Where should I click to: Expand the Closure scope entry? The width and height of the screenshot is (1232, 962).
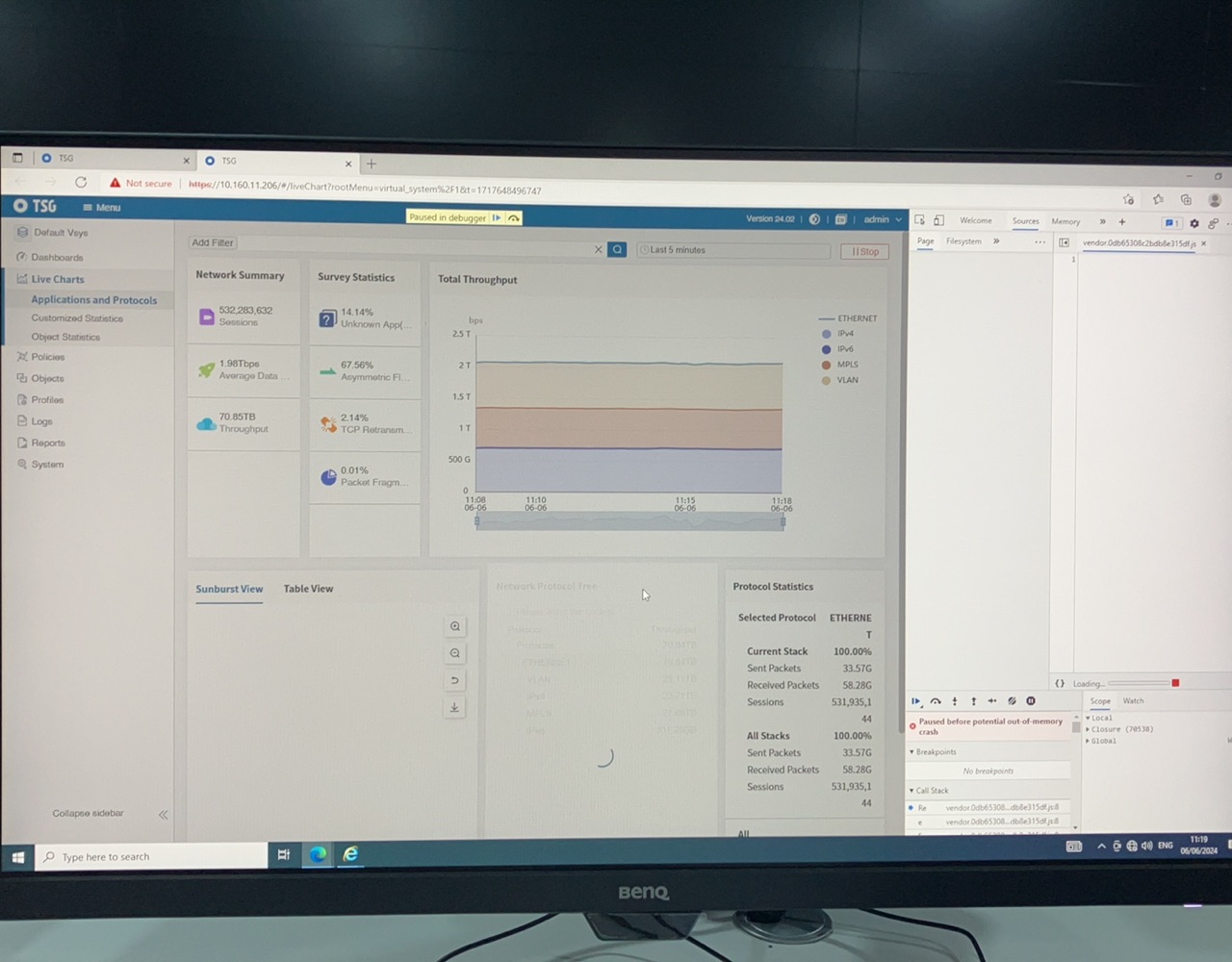click(x=1089, y=729)
